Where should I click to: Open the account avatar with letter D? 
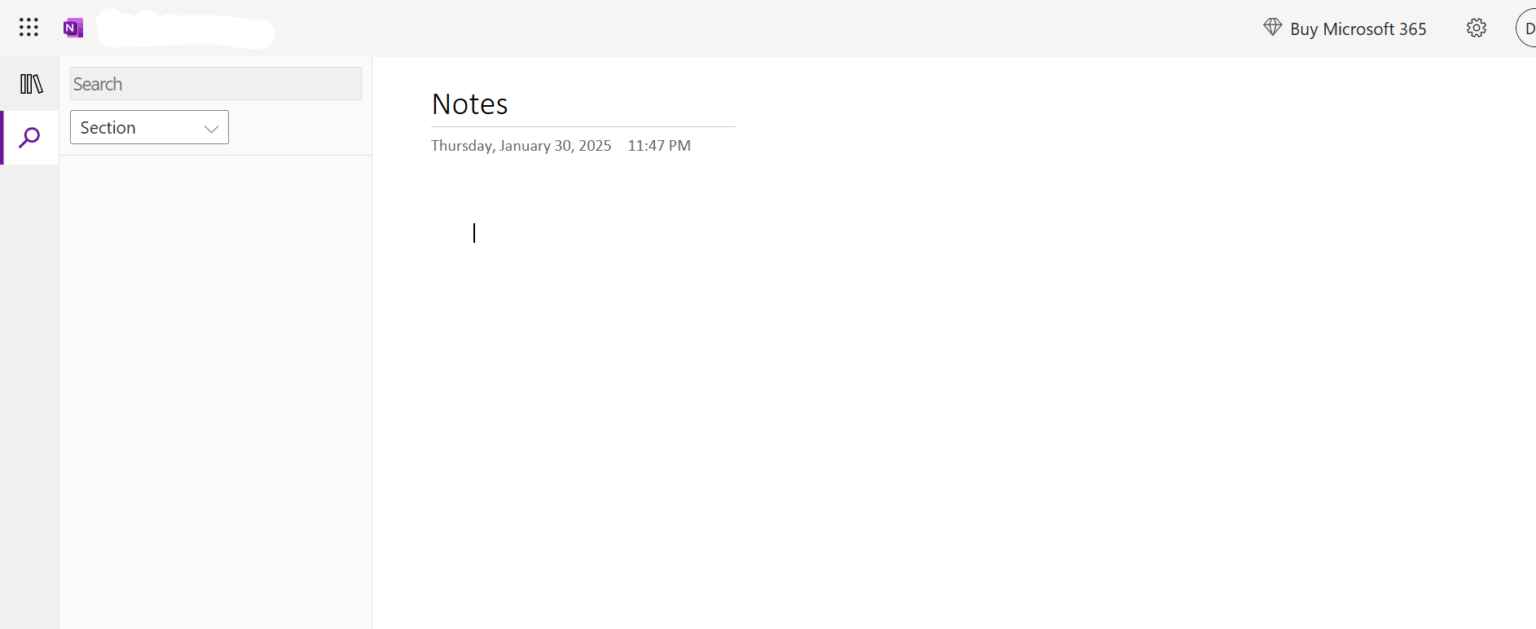tap(1529, 27)
